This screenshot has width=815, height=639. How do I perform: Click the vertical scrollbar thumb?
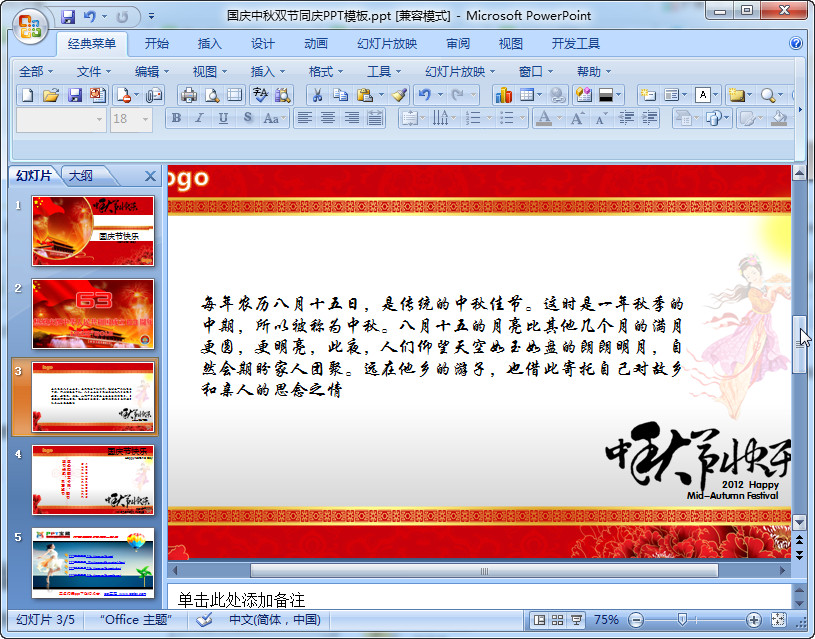pos(799,344)
